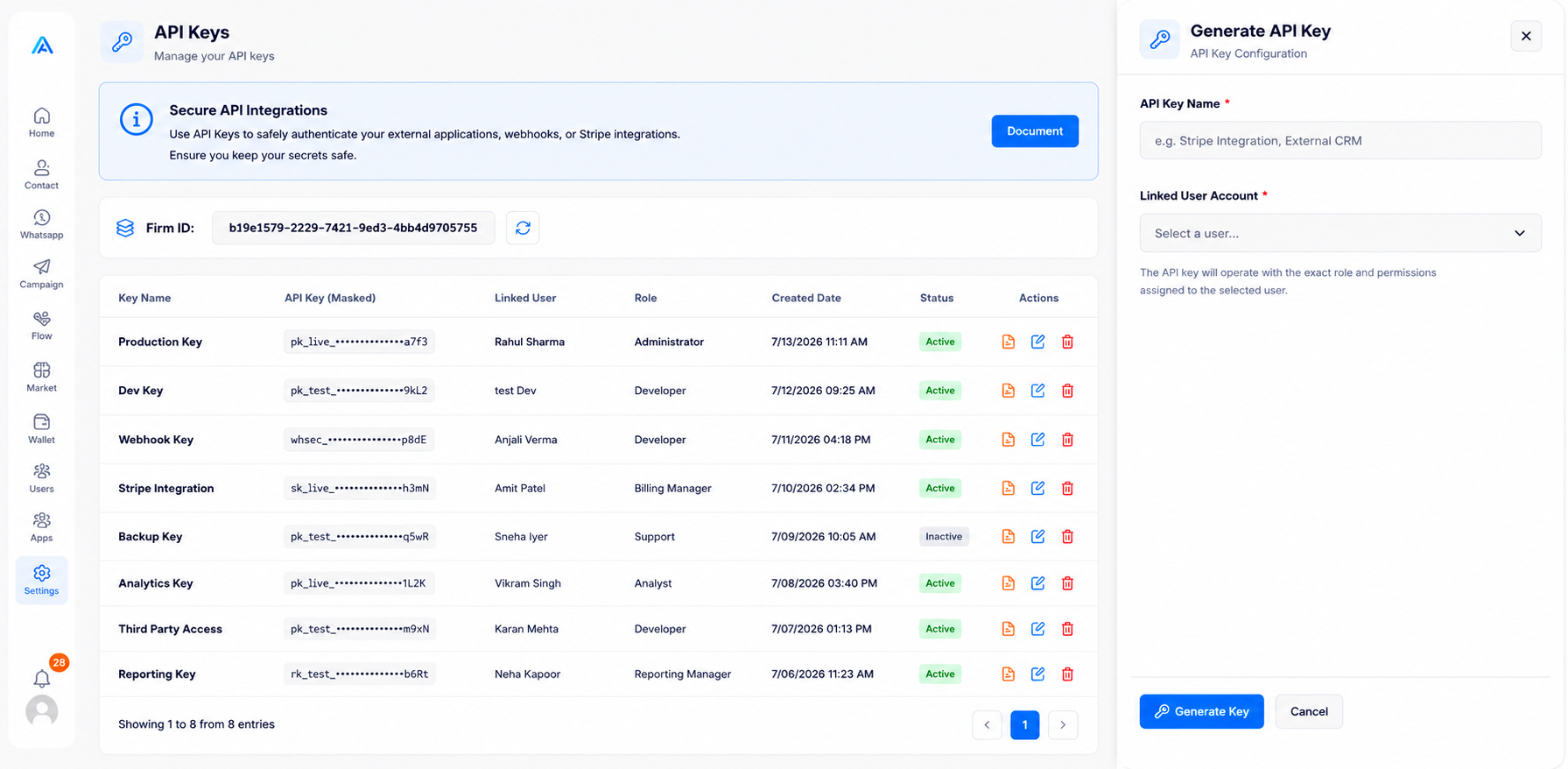
Task: Delete the Production Key
Action: coord(1067,342)
